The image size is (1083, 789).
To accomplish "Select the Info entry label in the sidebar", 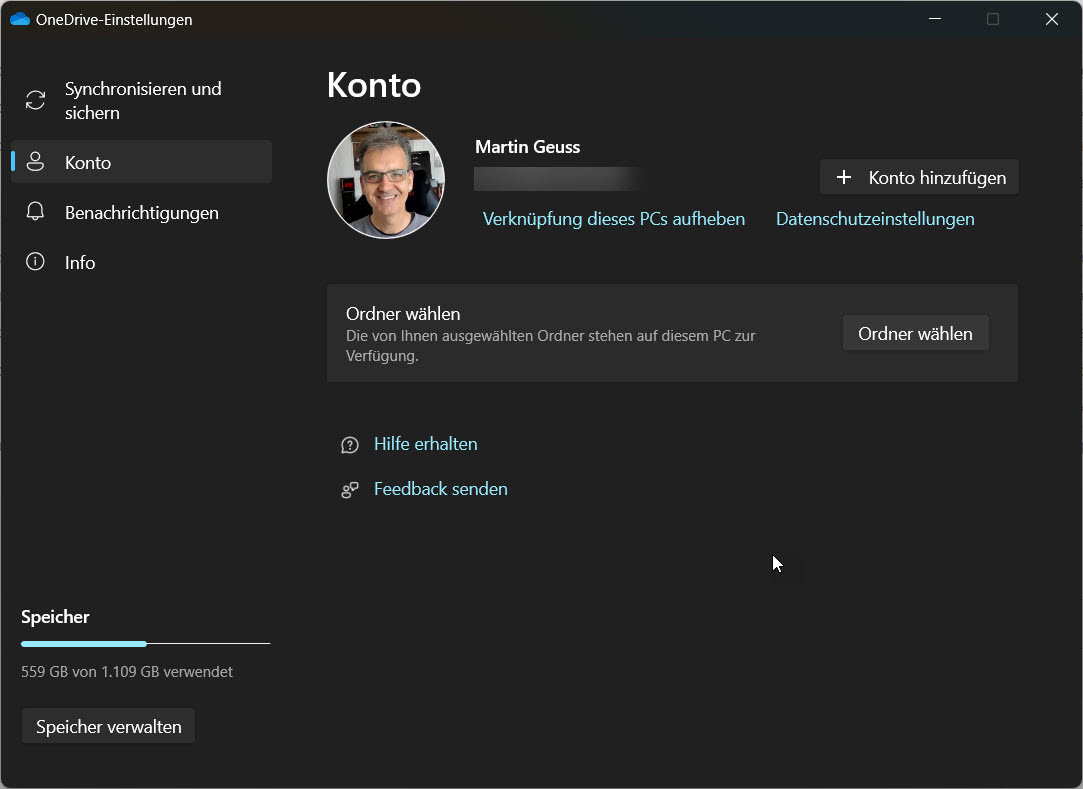I will [80, 262].
